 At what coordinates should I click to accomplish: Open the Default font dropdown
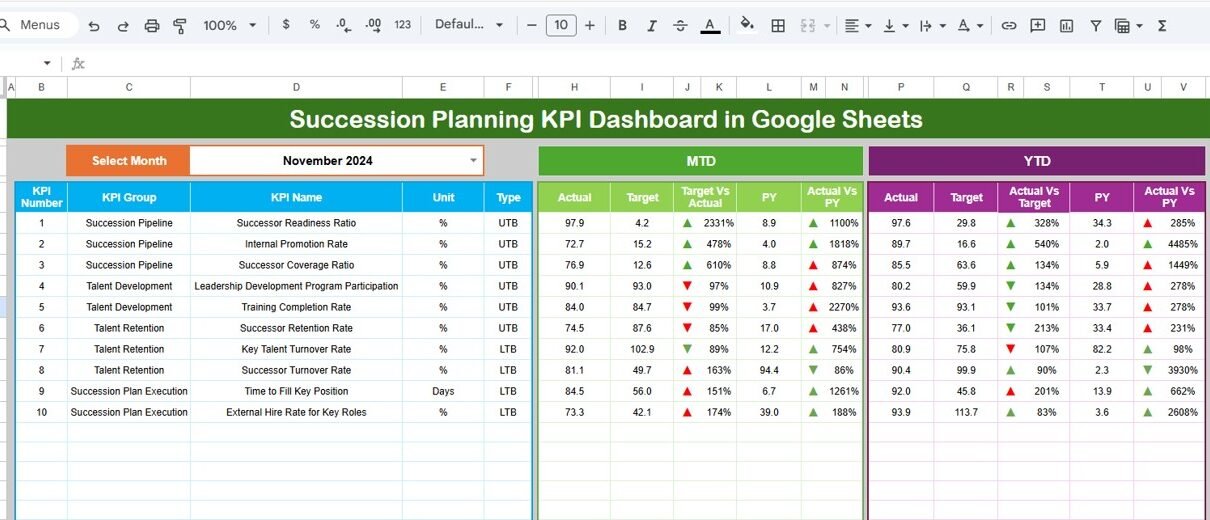[469, 25]
